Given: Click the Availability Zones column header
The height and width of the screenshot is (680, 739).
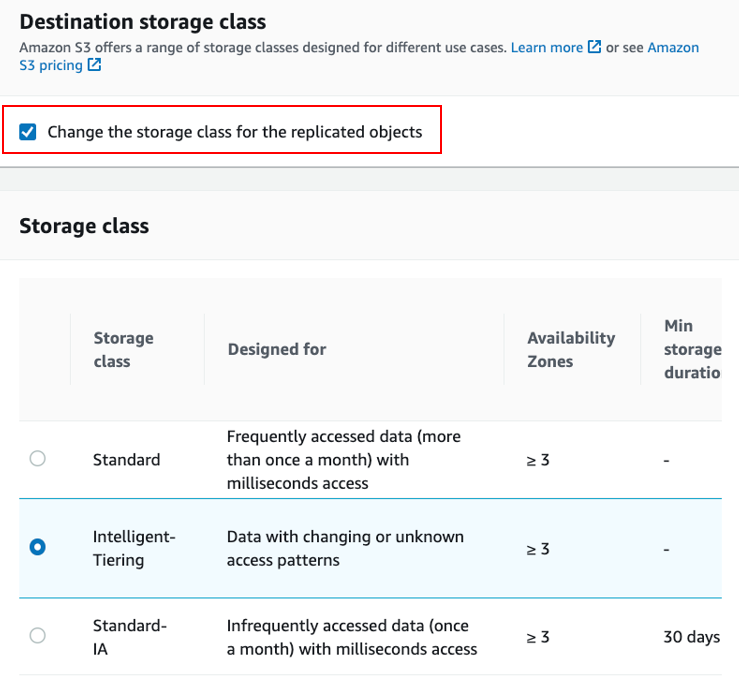Looking at the screenshot, I should (570, 349).
